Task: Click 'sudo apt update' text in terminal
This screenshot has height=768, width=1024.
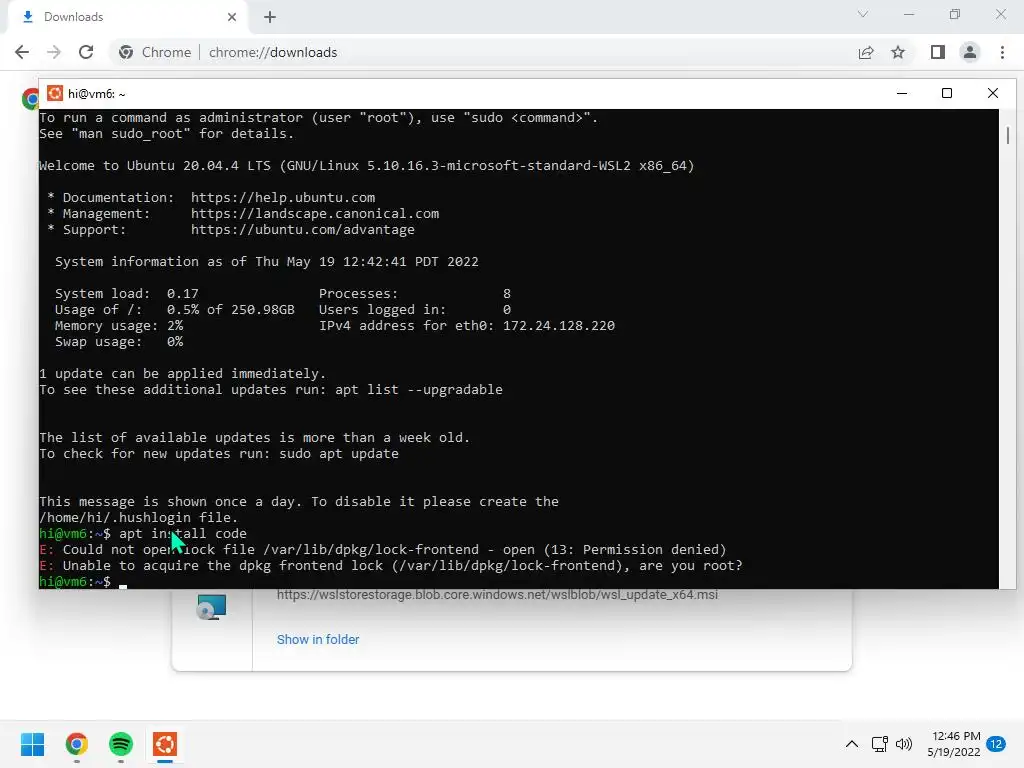Action: point(339,453)
